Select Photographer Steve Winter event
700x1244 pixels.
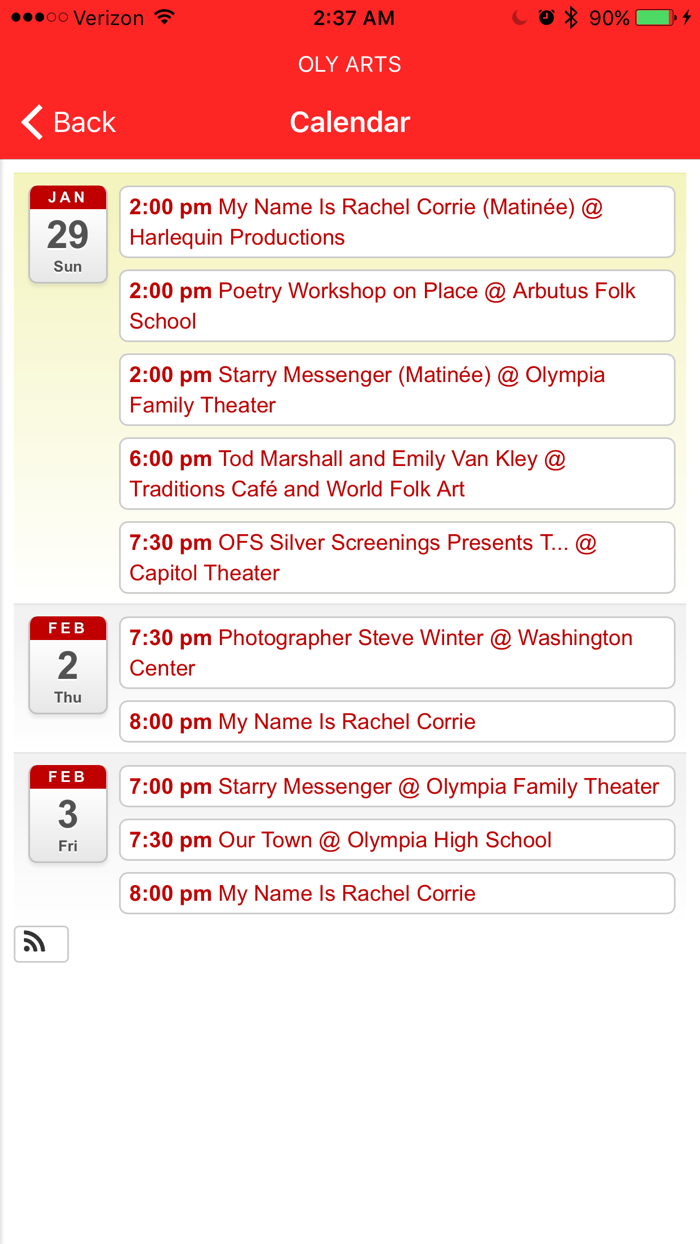coord(397,653)
